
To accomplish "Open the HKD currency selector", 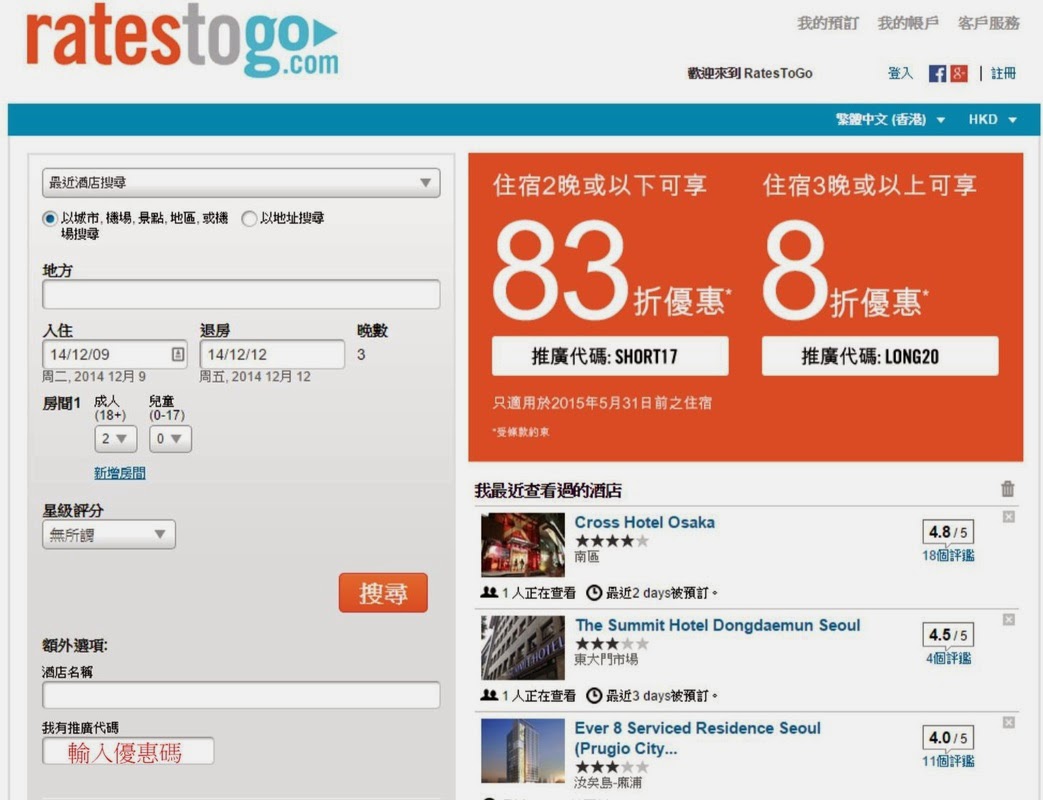I will pyautogui.click(x=992, y=120).
